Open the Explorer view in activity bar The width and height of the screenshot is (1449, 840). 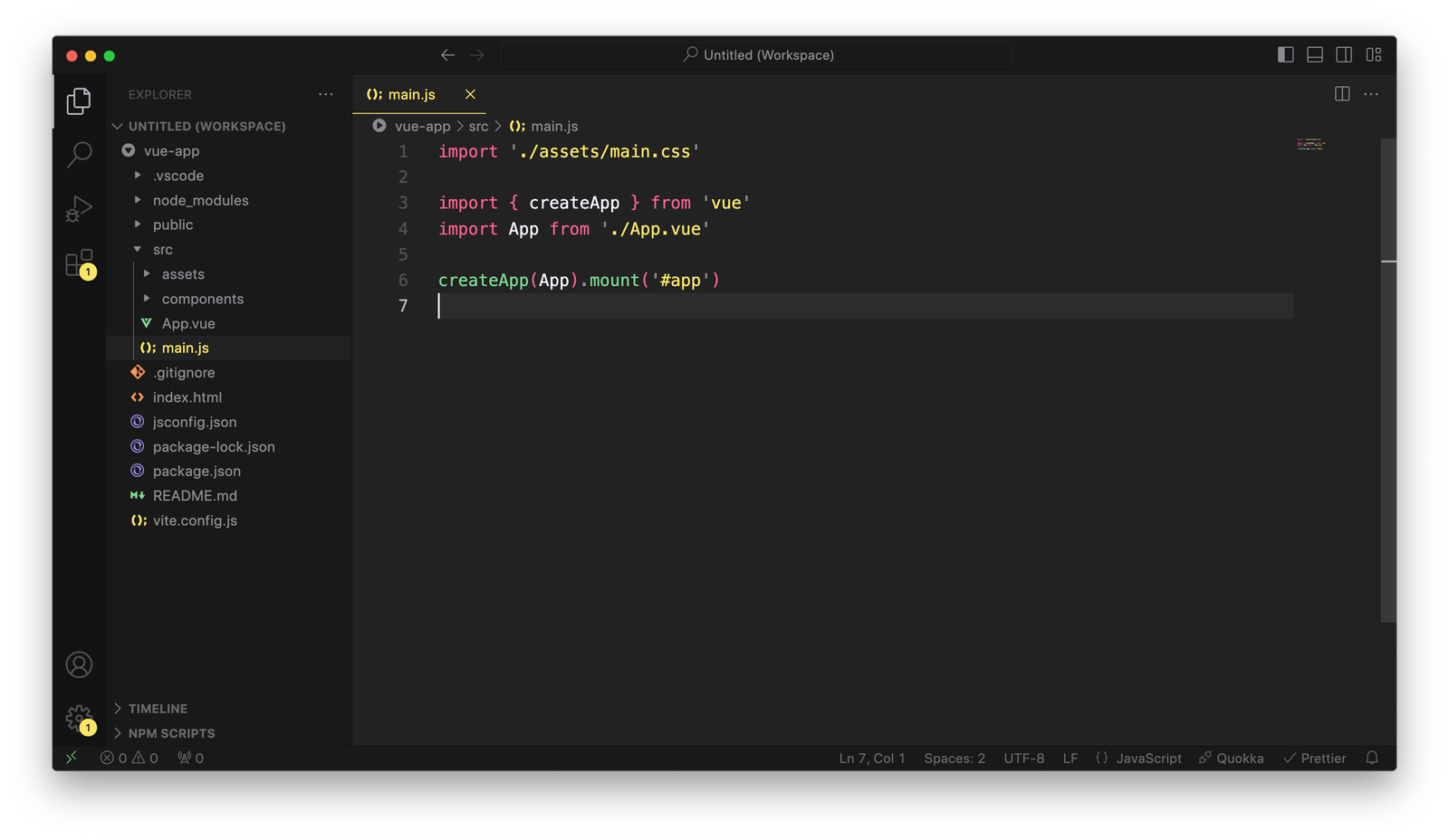[79, 101]
